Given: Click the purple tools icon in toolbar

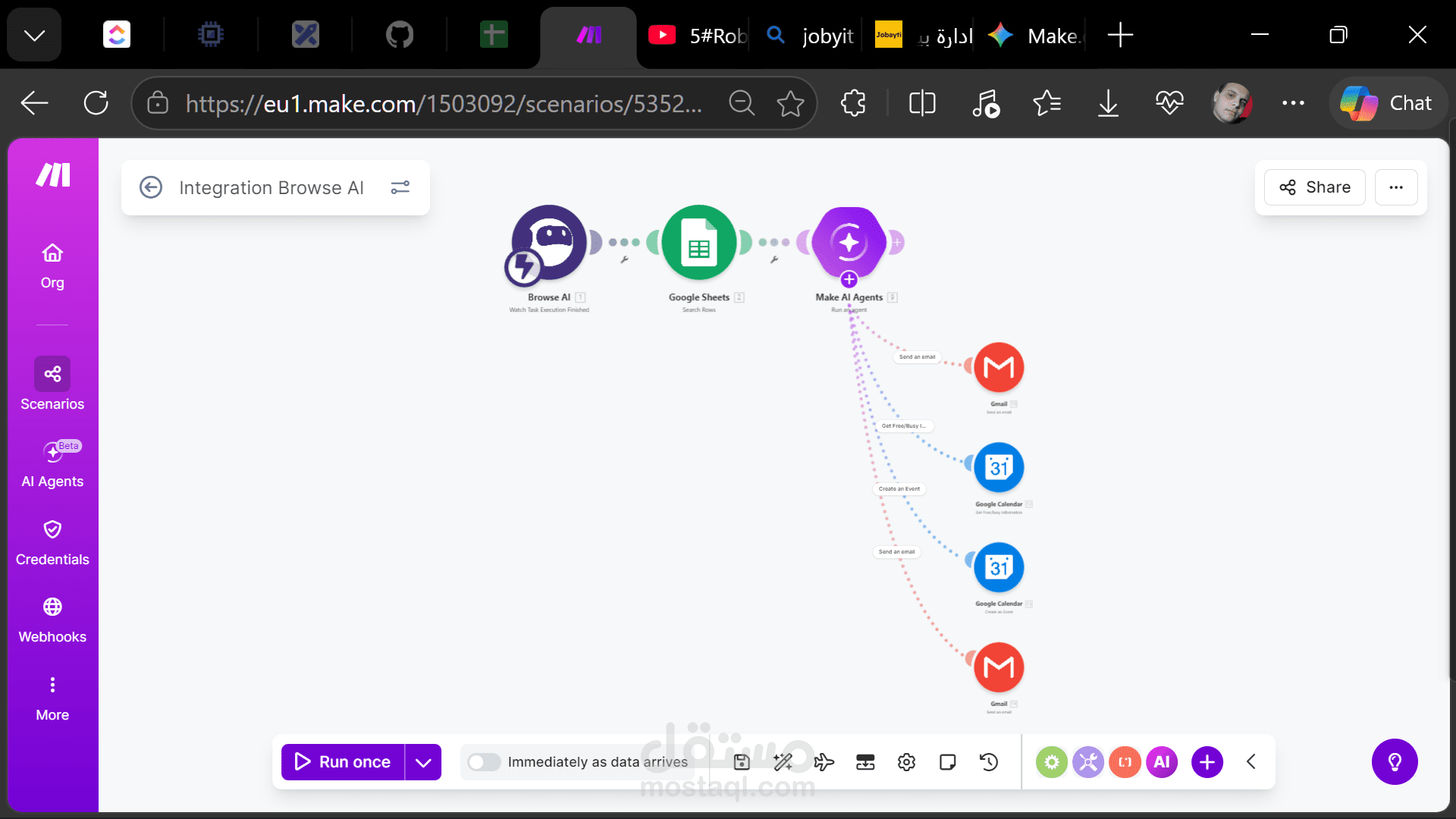Looking at the screenshot, I should [x=1088, y=762].
